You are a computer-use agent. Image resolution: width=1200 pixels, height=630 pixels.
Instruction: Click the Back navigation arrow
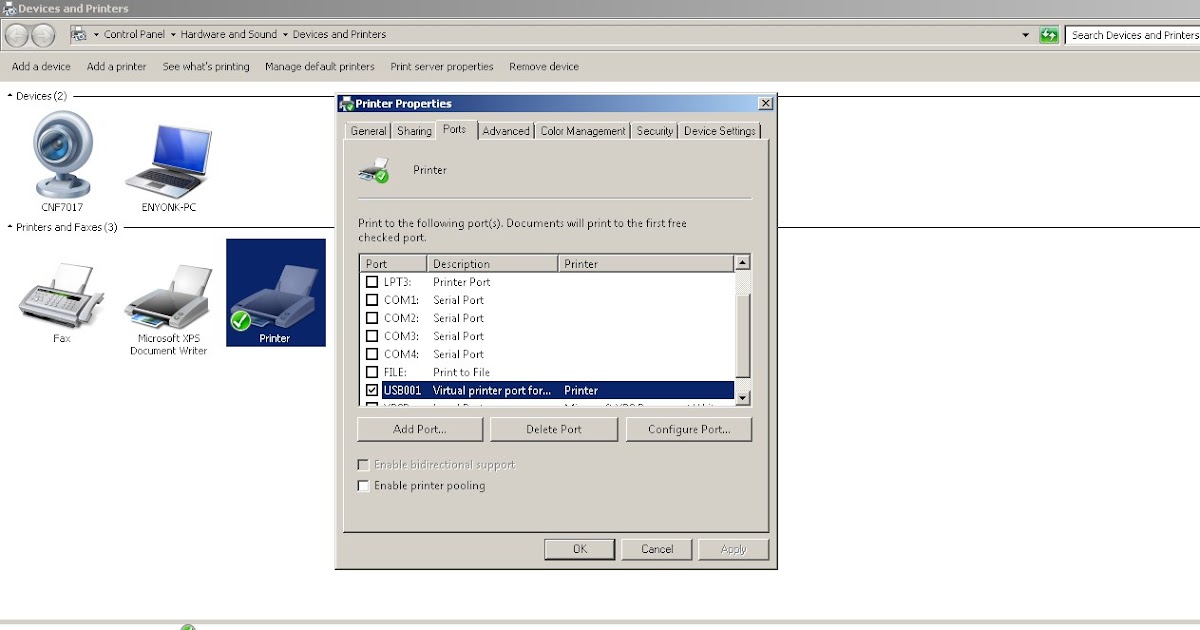(x=18, y=34)
